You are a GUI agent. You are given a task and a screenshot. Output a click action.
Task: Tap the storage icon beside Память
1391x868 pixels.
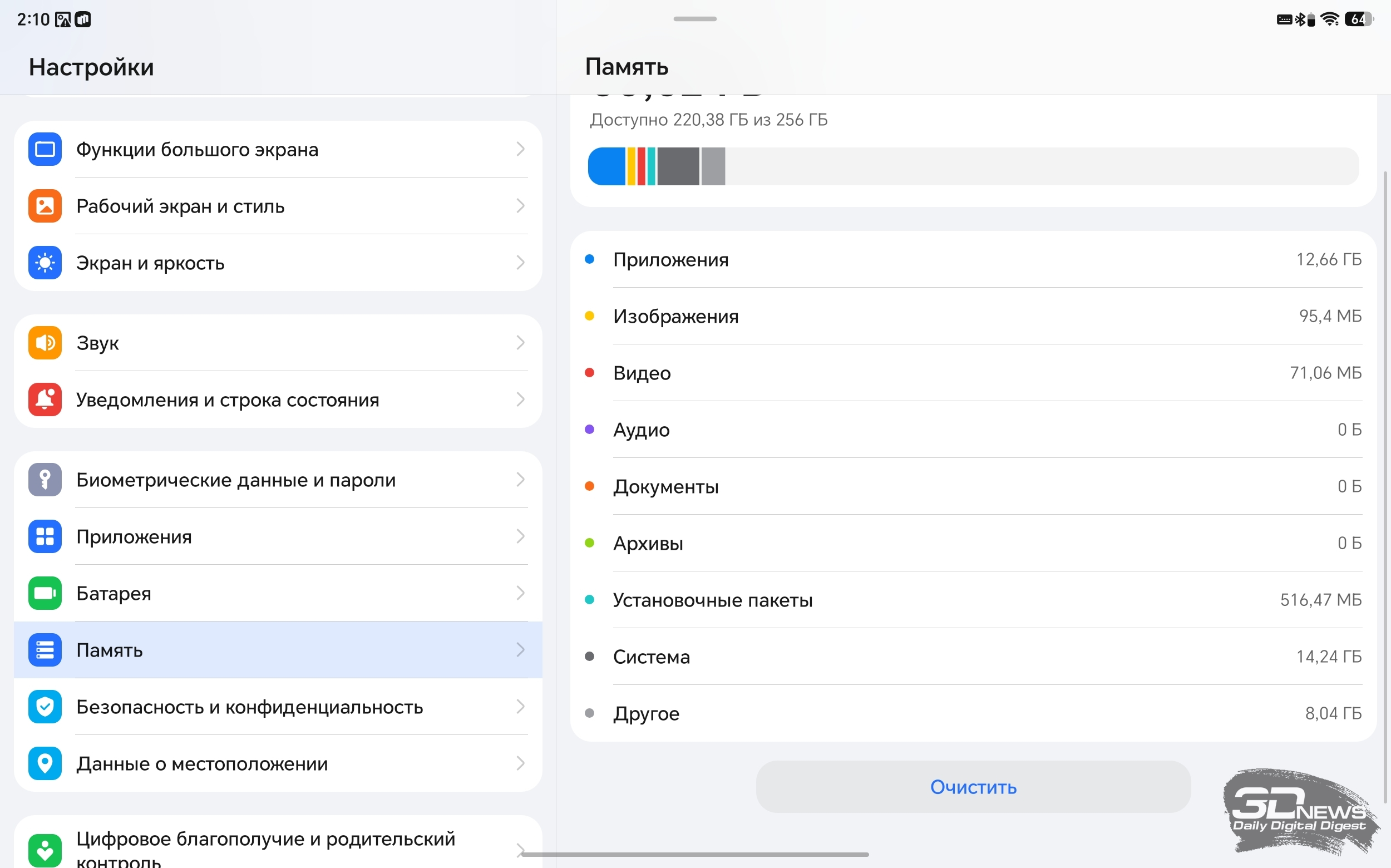pyautogui.click(x=45, y=650)
